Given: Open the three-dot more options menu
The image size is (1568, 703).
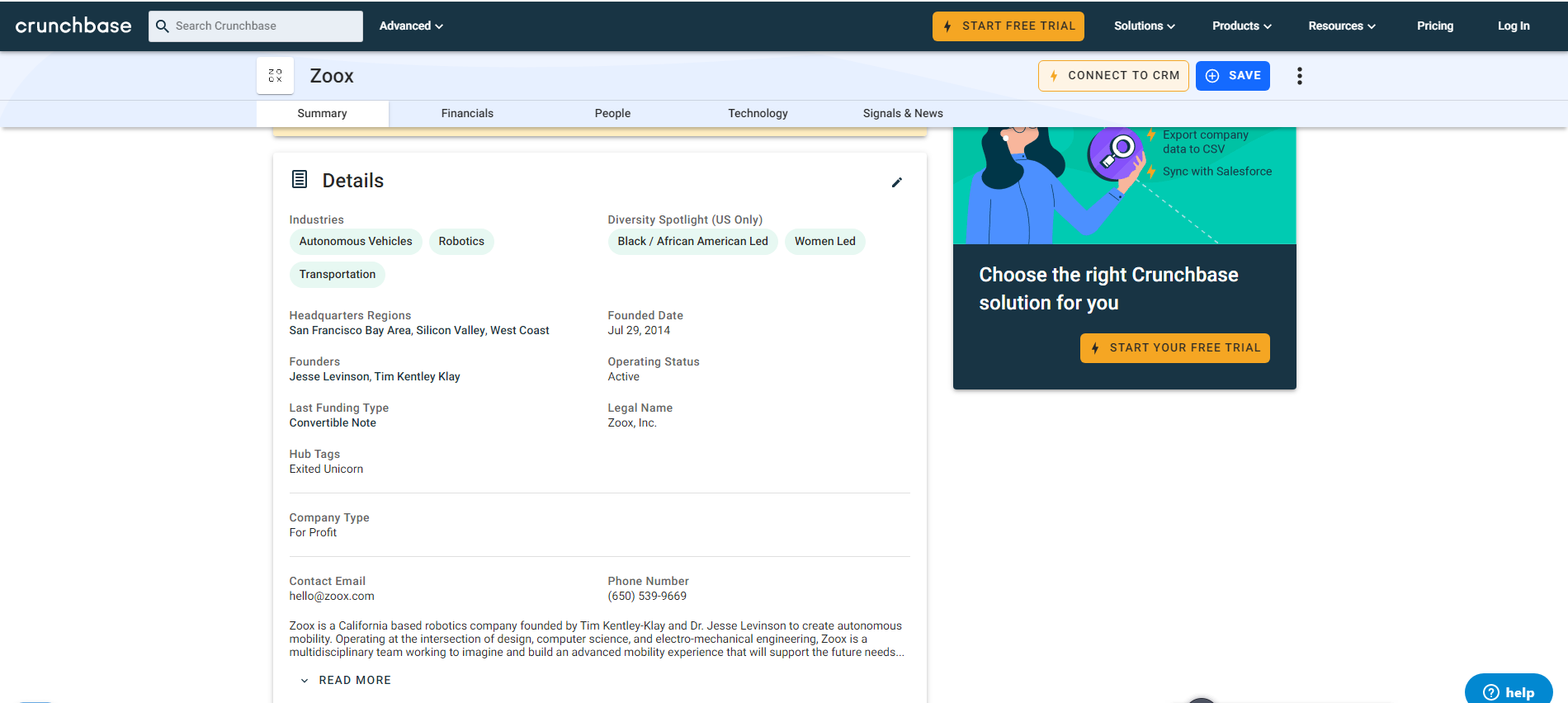Looking at the screenshot, I should tap(1300, 76).
